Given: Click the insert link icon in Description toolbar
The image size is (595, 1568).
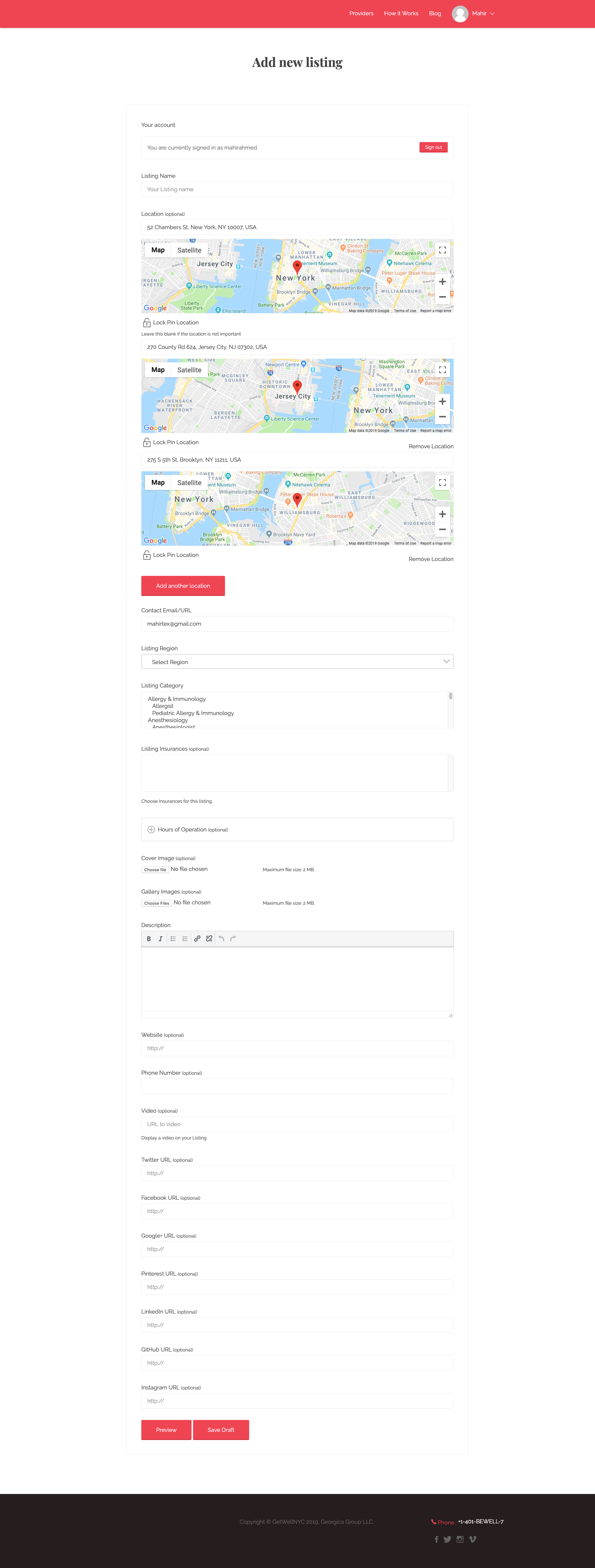Looking at the screenshot, I should 197,939.
